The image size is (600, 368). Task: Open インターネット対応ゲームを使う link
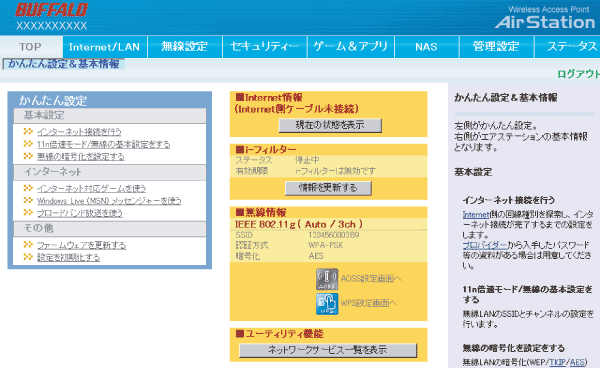pyautogui.click(x=91, y=188)
